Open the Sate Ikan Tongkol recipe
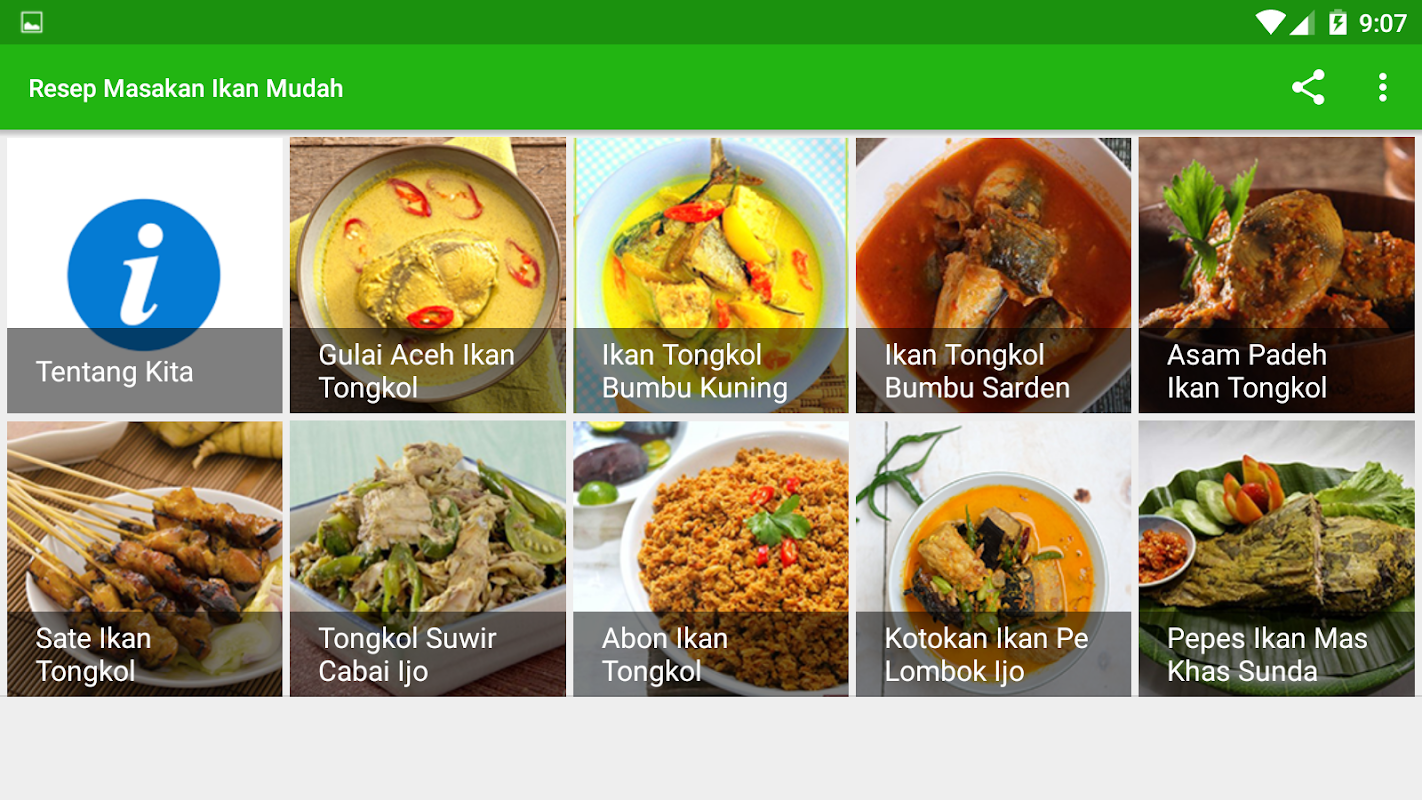The image size is (1422, 800). click(x=145, y=558)
